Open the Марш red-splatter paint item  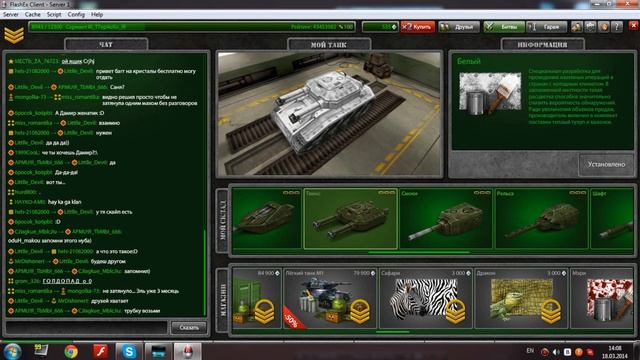tap(602, 298)
